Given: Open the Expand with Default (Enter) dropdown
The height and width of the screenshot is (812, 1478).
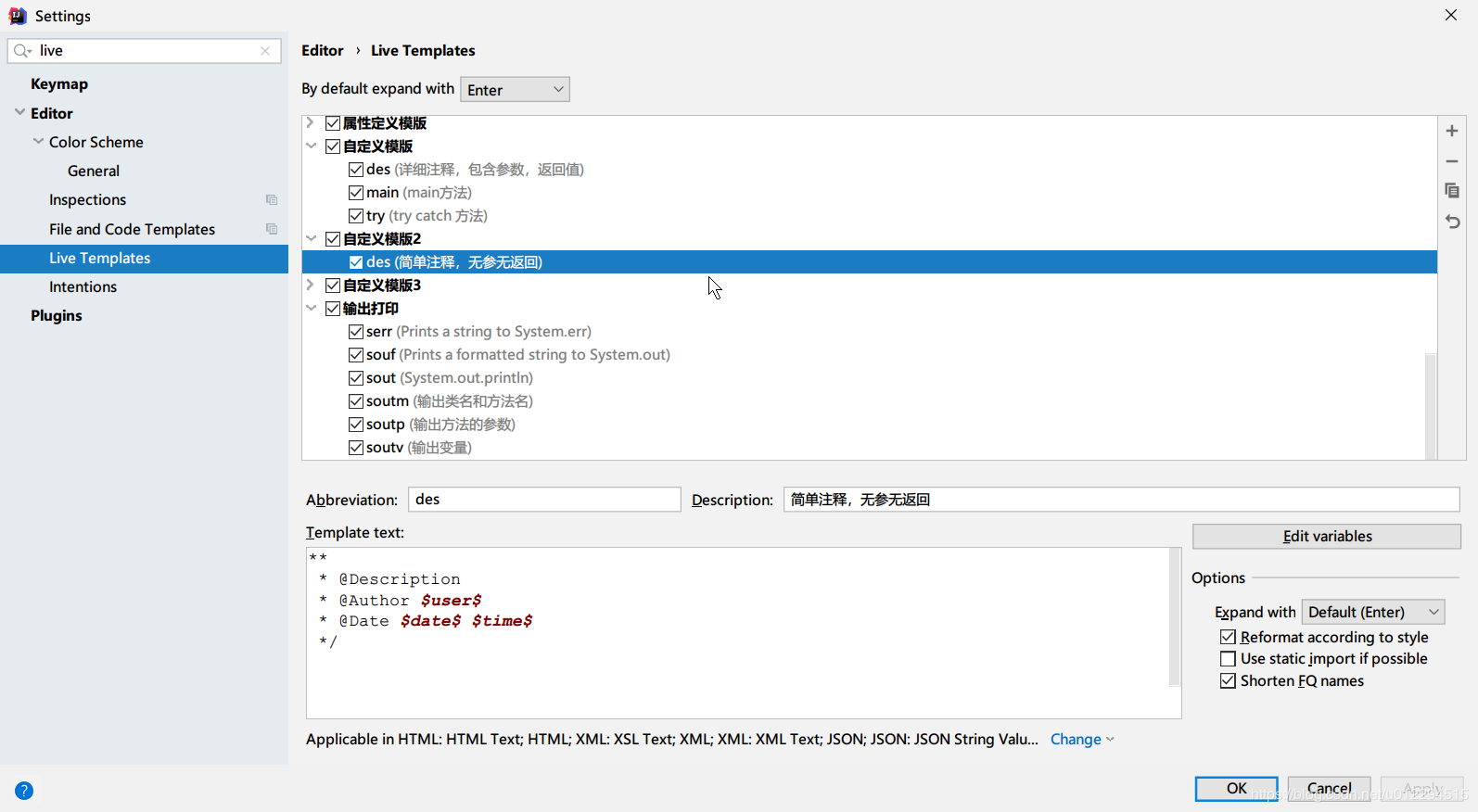Looking at the screenshot, I should tap(1373, 612).
